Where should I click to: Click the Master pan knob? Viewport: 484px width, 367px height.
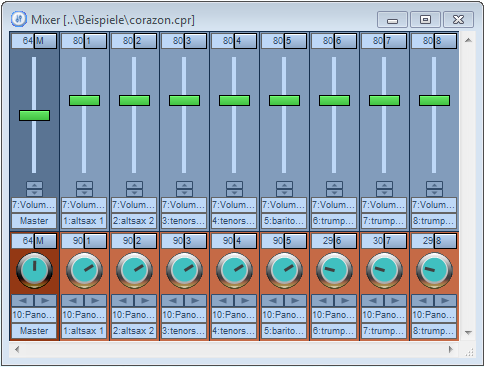(34, 270)
